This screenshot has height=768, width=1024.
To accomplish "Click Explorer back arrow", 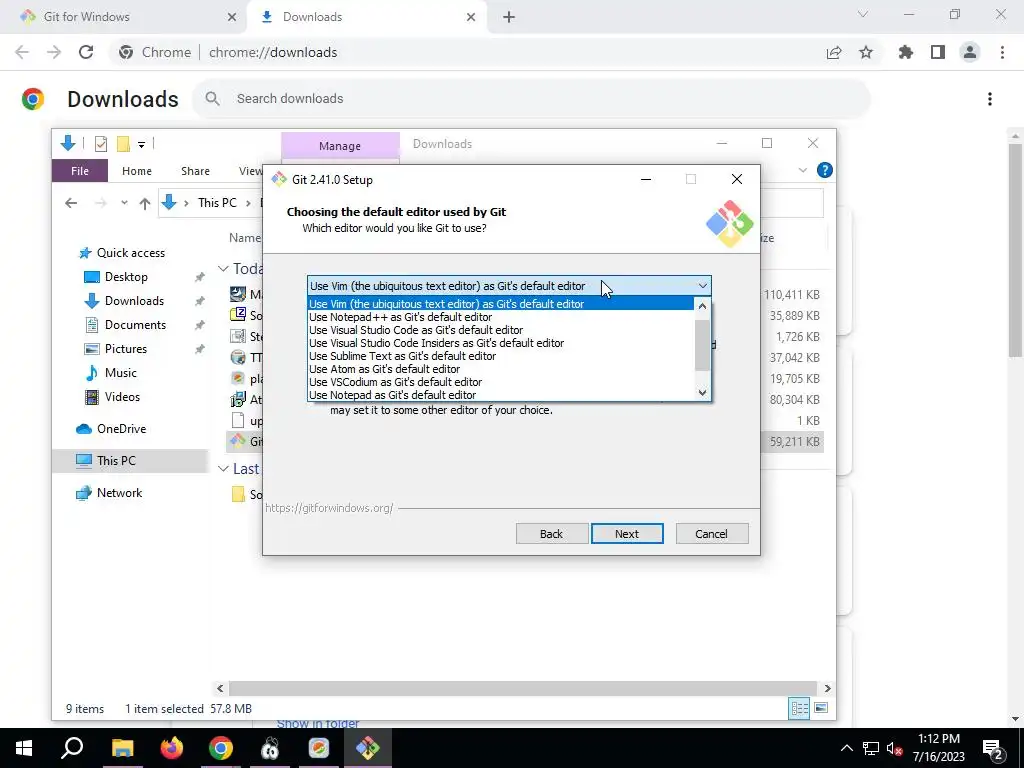I will pyautogui.click(x=71, y=203).
